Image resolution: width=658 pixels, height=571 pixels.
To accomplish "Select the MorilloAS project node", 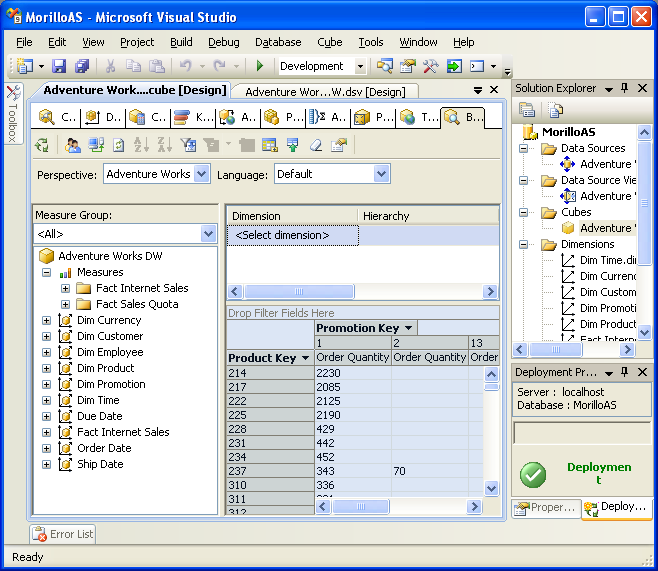I will click(x=568, y=132).
